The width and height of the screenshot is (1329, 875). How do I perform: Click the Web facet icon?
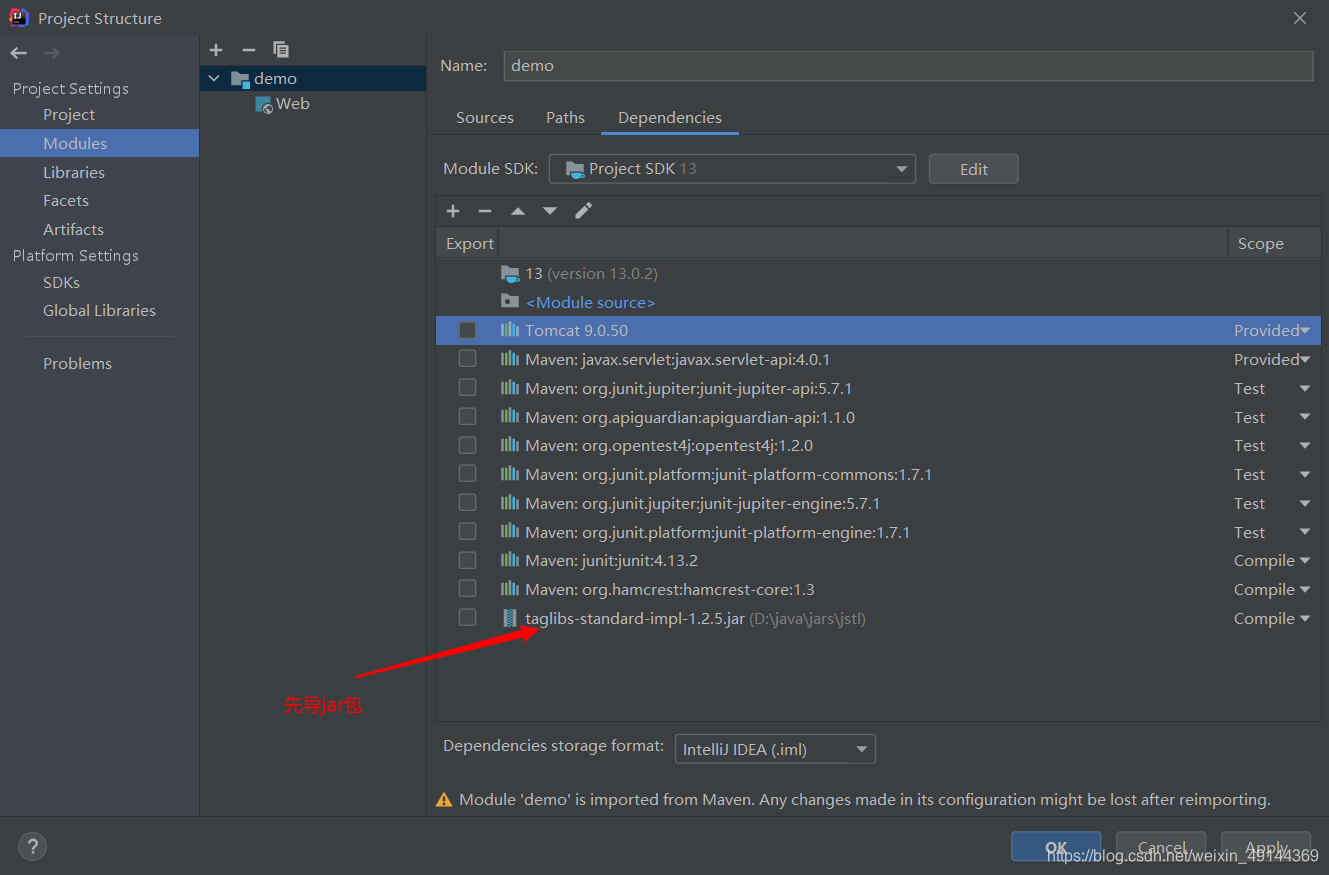click(x=264, y=104)
